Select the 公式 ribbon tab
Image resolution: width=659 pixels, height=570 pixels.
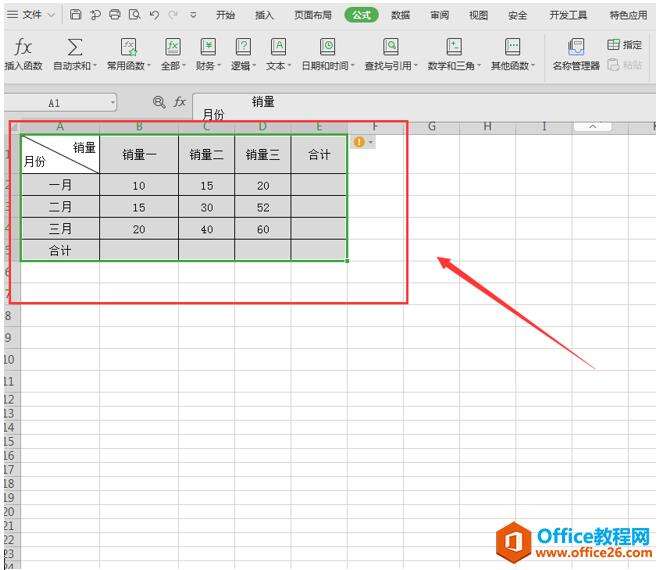click(x=361, y=15)
